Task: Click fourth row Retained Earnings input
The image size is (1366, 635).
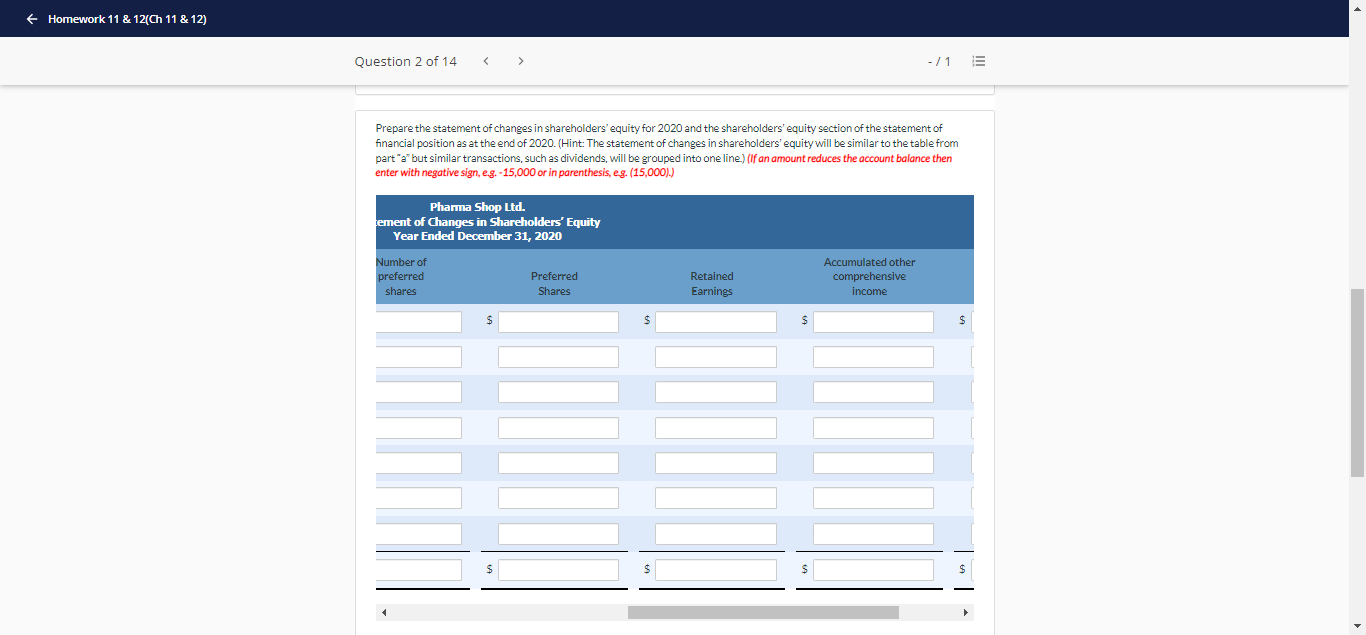Action: click(716, 428)
